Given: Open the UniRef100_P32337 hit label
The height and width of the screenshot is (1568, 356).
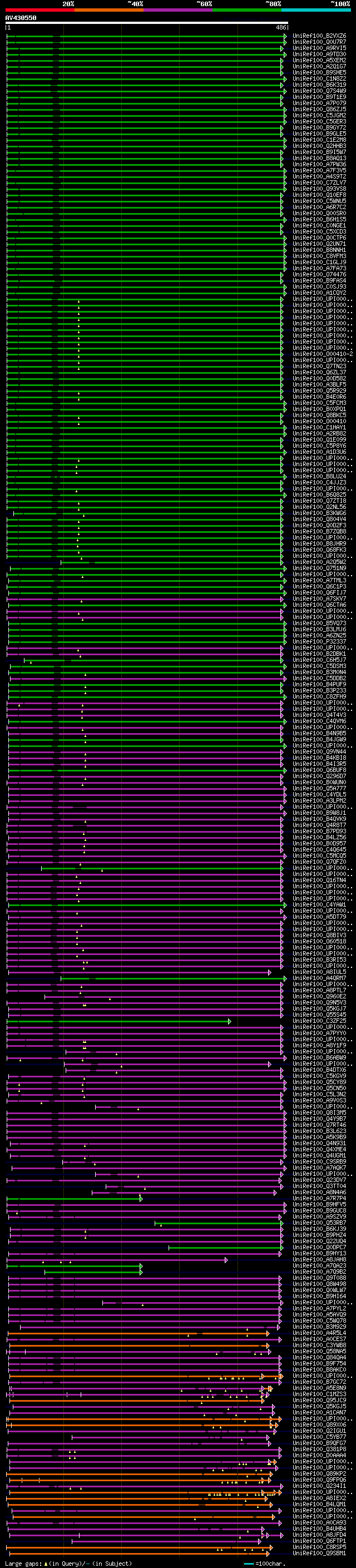Looking at the screenshot, I should pyautogui.click(x=319, y=641).
